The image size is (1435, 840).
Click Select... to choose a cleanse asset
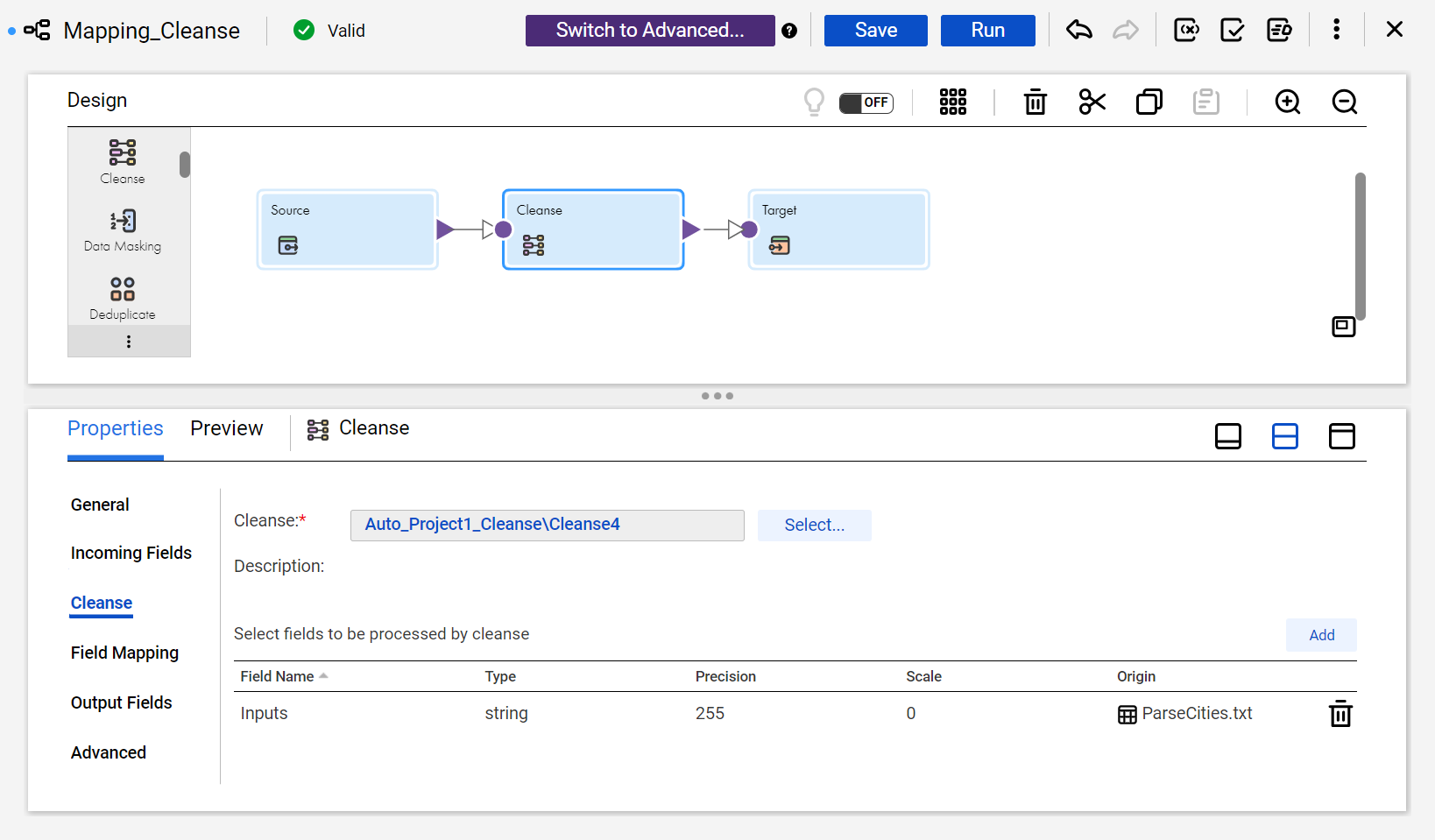click(x=815, y=525)
